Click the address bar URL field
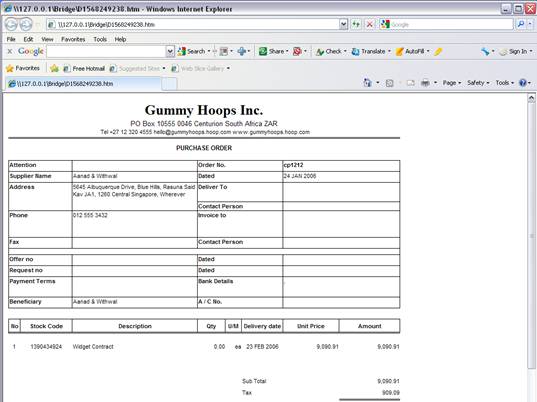 (x=193, y=24)
